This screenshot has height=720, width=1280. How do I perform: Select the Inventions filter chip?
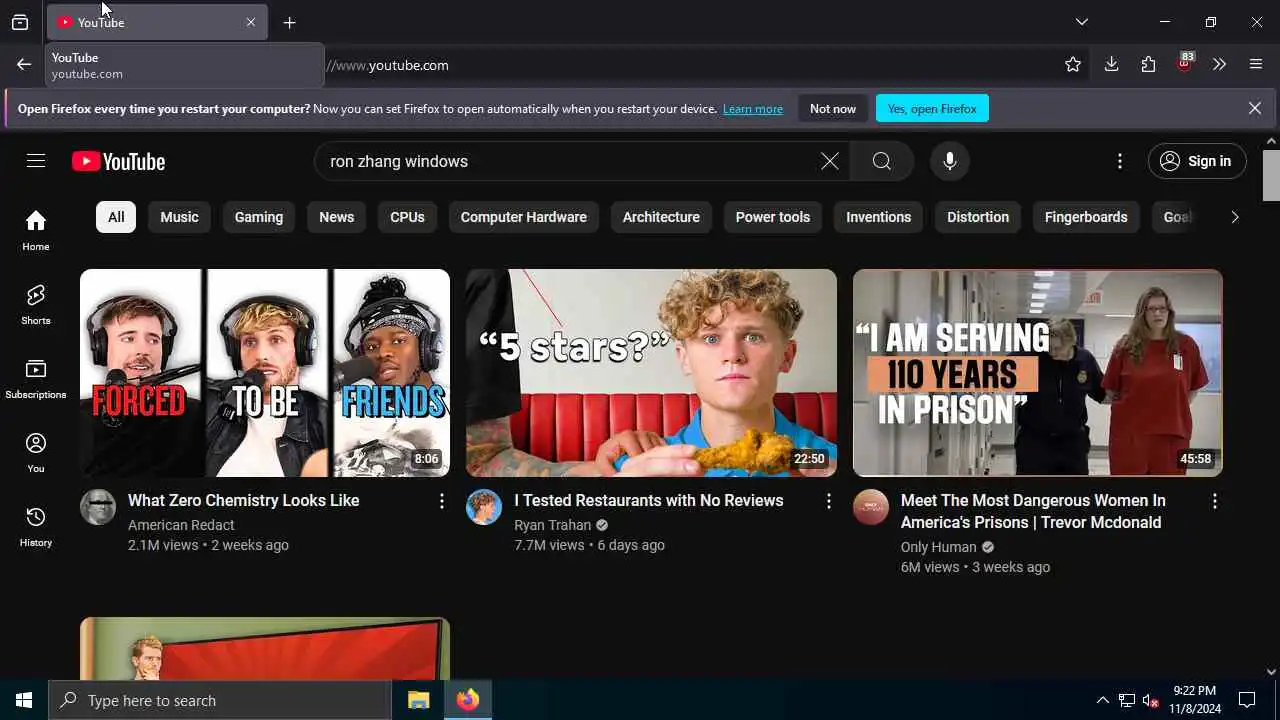click(879, 217)
